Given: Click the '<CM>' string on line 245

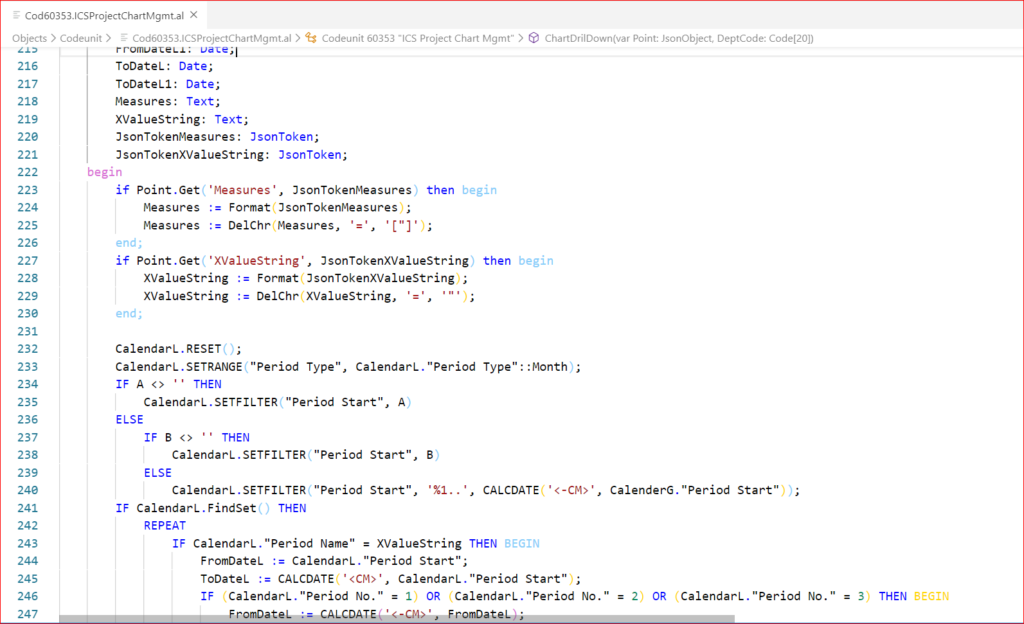Looking at the screenshot, I should [x=362, y=579].
